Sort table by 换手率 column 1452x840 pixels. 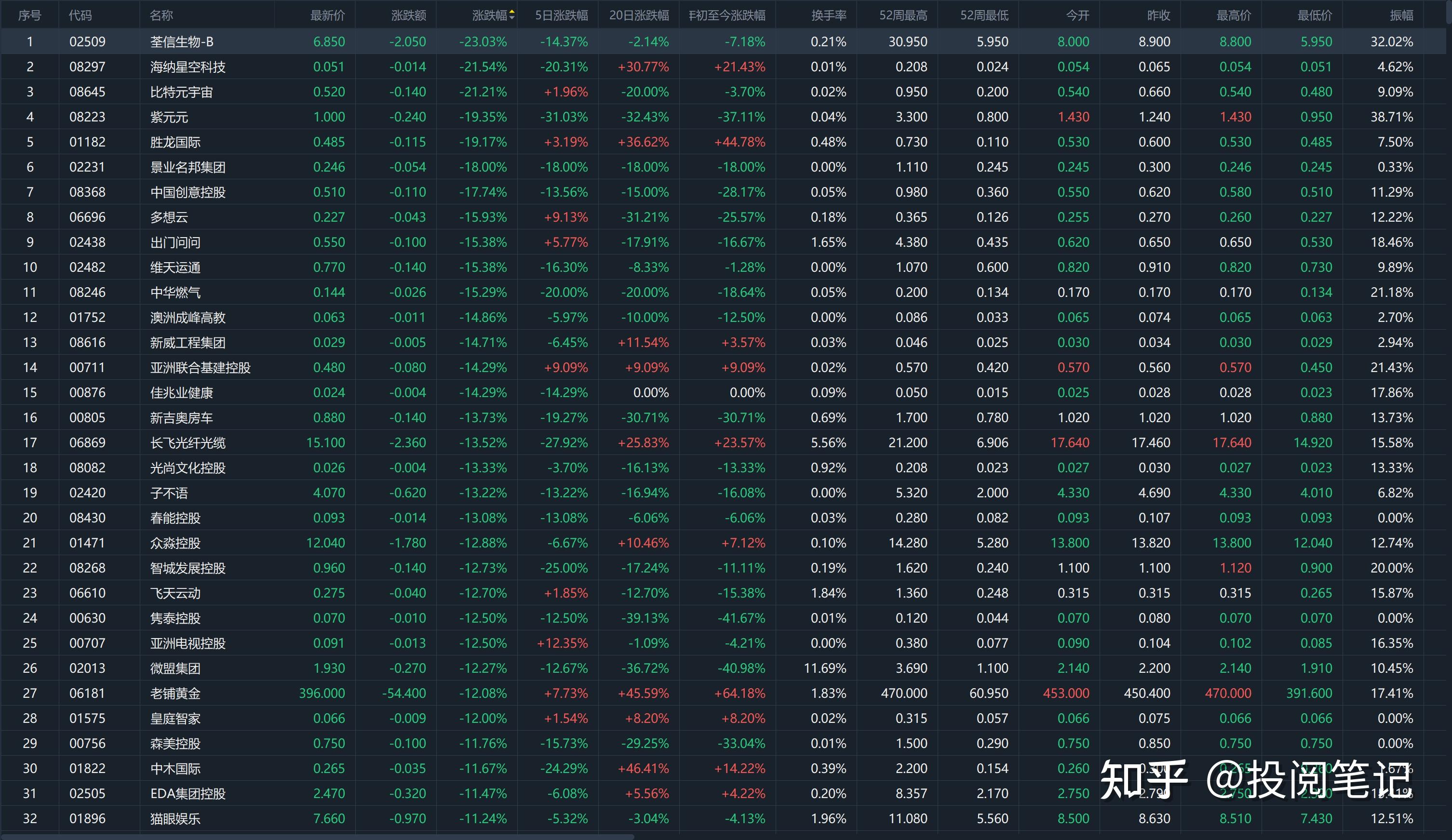[829, 15]
